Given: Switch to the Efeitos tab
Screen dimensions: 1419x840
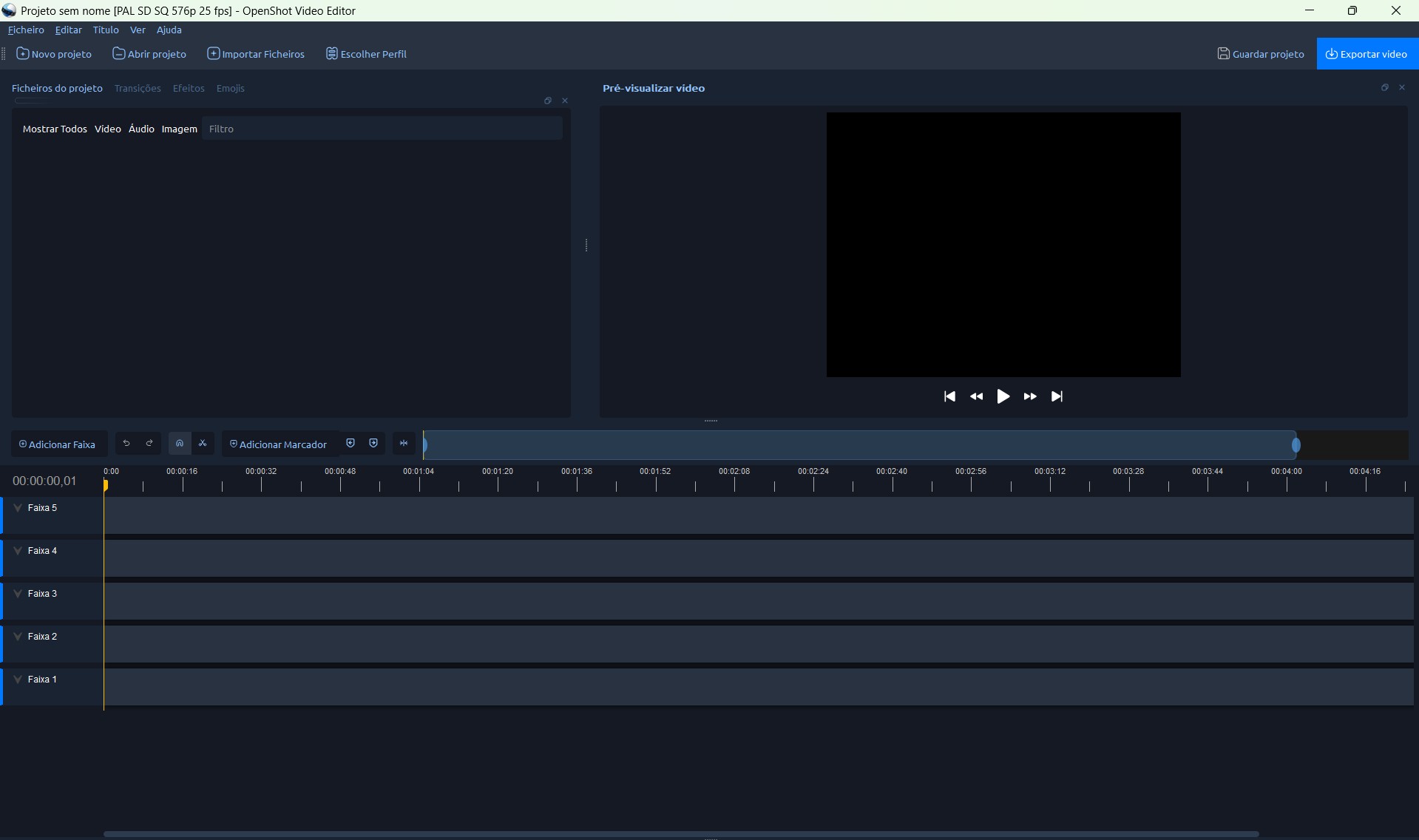Looking at the screenshot, I should (189, 88).
